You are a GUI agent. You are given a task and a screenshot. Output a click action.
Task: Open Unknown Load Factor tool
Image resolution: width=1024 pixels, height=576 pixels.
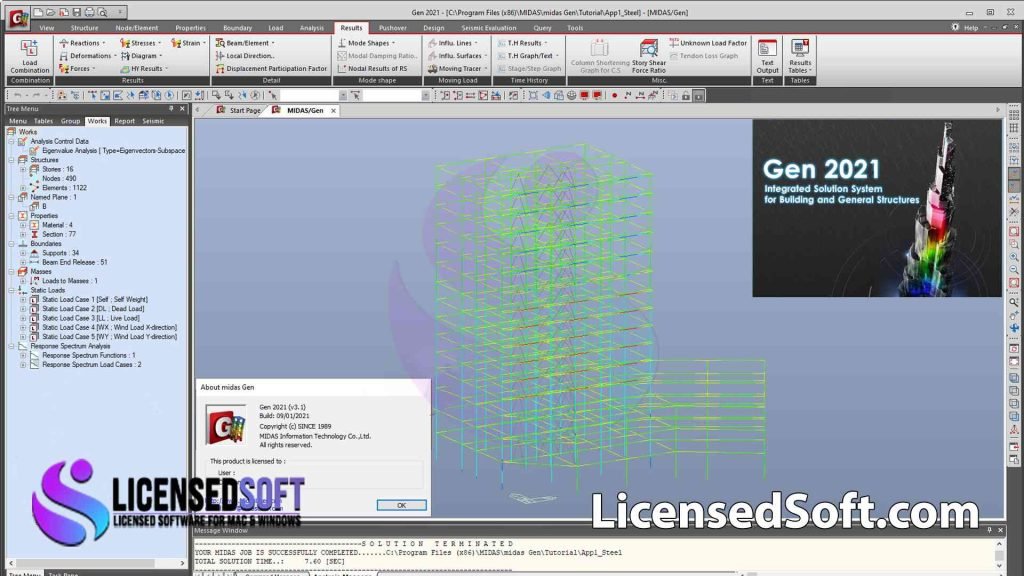[x=708, y=43]
